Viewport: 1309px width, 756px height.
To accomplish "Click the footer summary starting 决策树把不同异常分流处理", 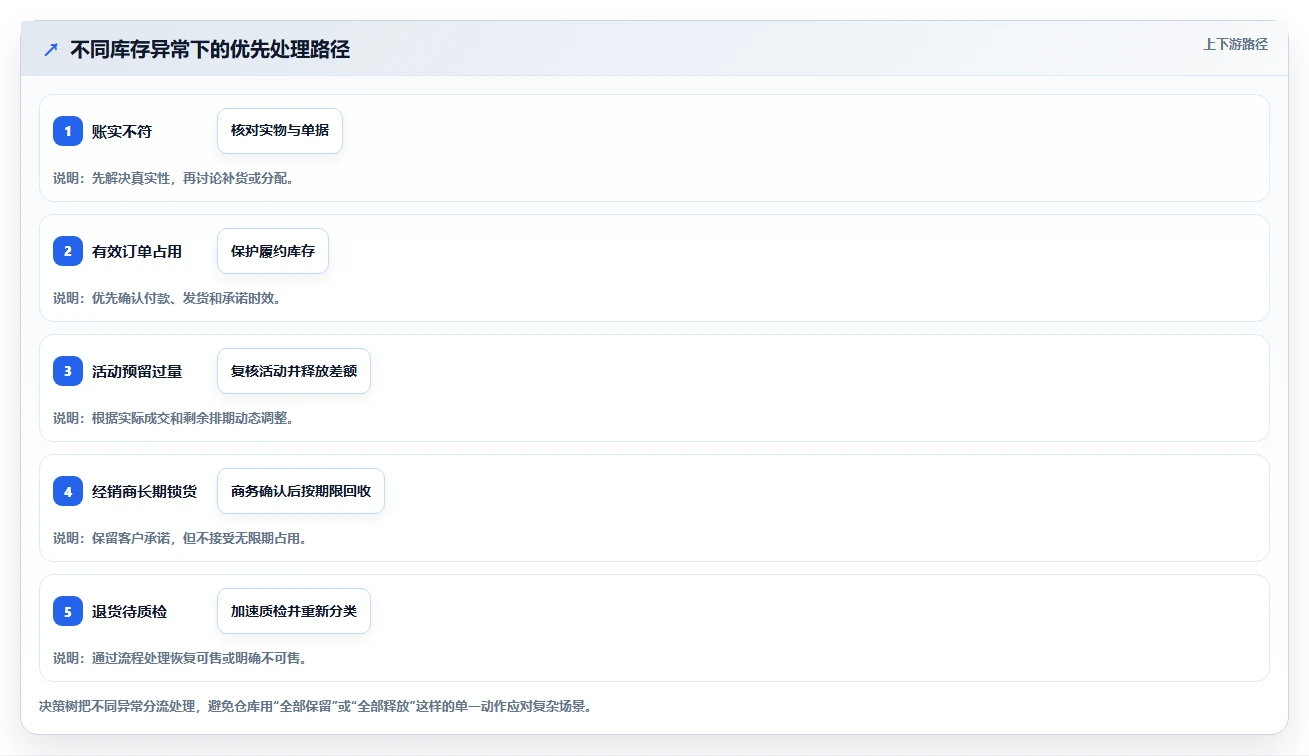I will tap(316, 706).
